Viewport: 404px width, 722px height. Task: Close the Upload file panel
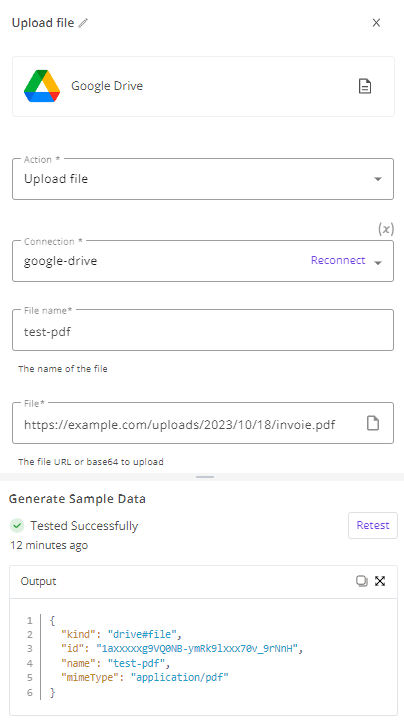pyautogui.click(x=376, y=23)
